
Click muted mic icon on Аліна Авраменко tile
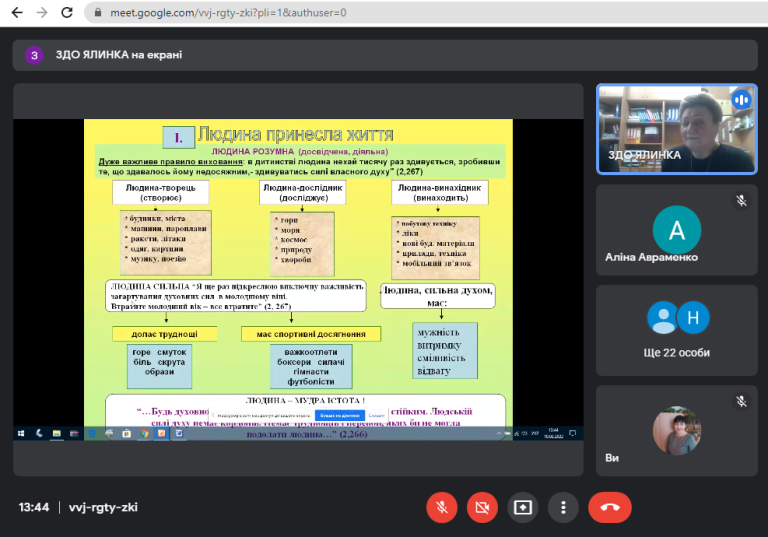point(741,200)
